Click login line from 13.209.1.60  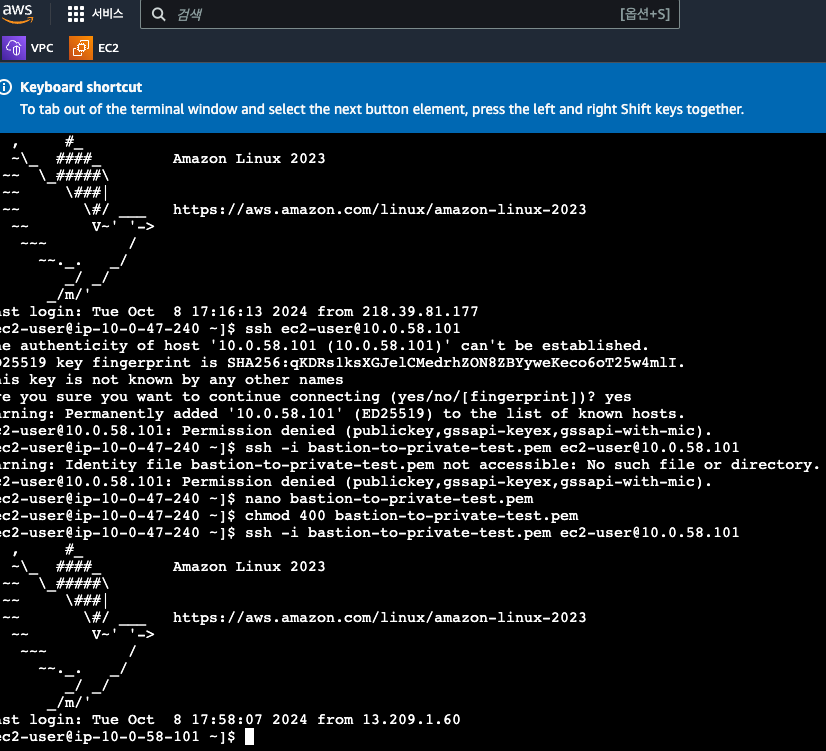pyautogui.click(x=230, y=719)
